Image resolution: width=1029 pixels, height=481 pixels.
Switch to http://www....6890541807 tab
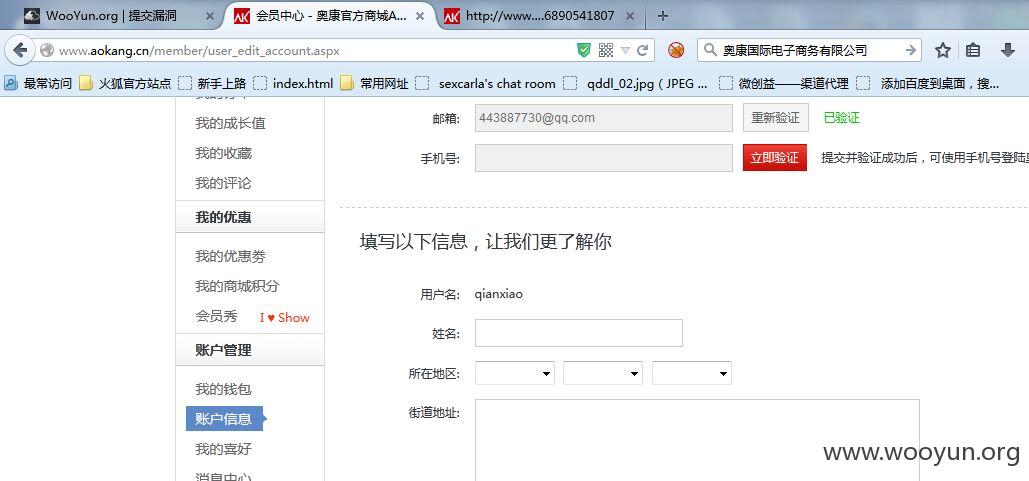pyautogui.click(x=540, y=16)
